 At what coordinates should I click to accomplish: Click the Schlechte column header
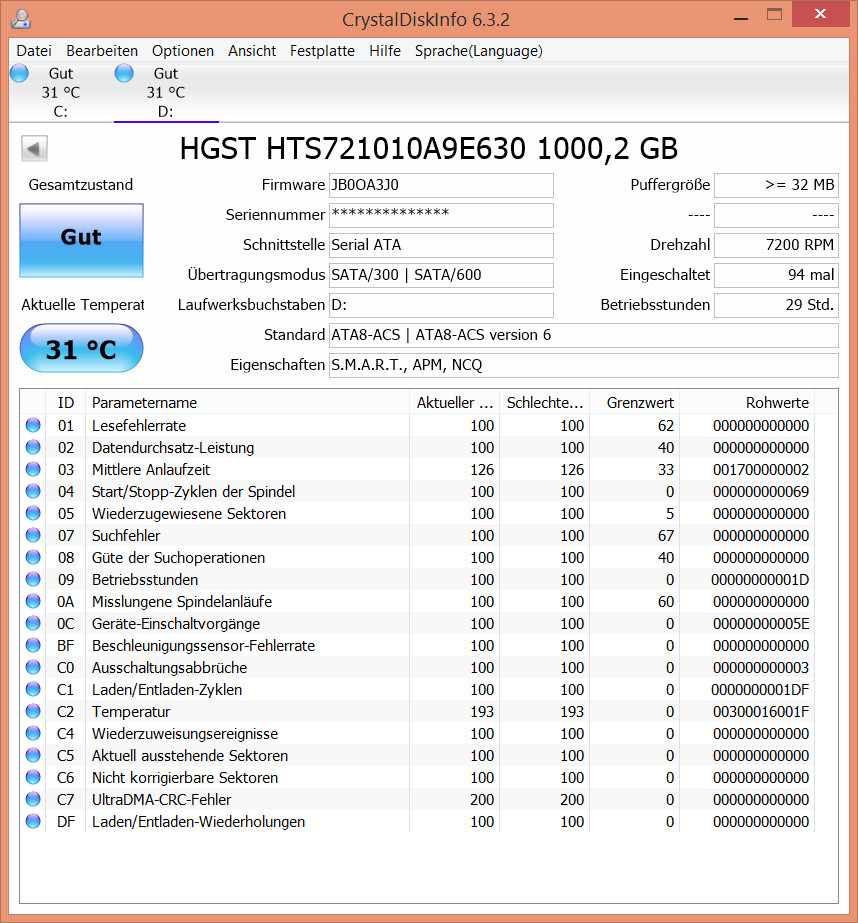tap(544, 403)
